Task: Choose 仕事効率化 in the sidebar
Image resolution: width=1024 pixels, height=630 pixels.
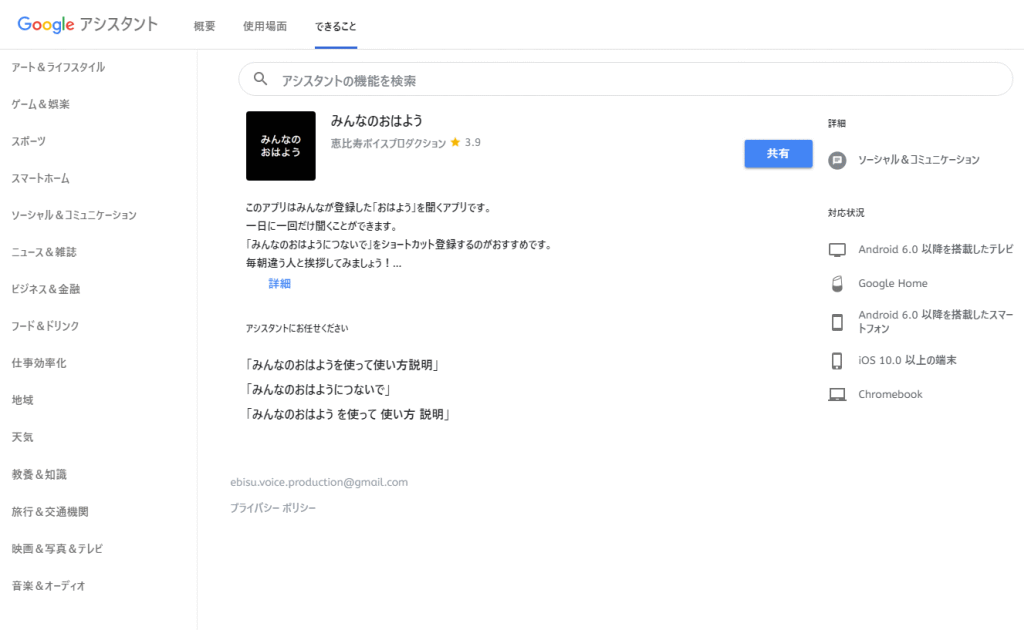Action: (x=39, y=363)
